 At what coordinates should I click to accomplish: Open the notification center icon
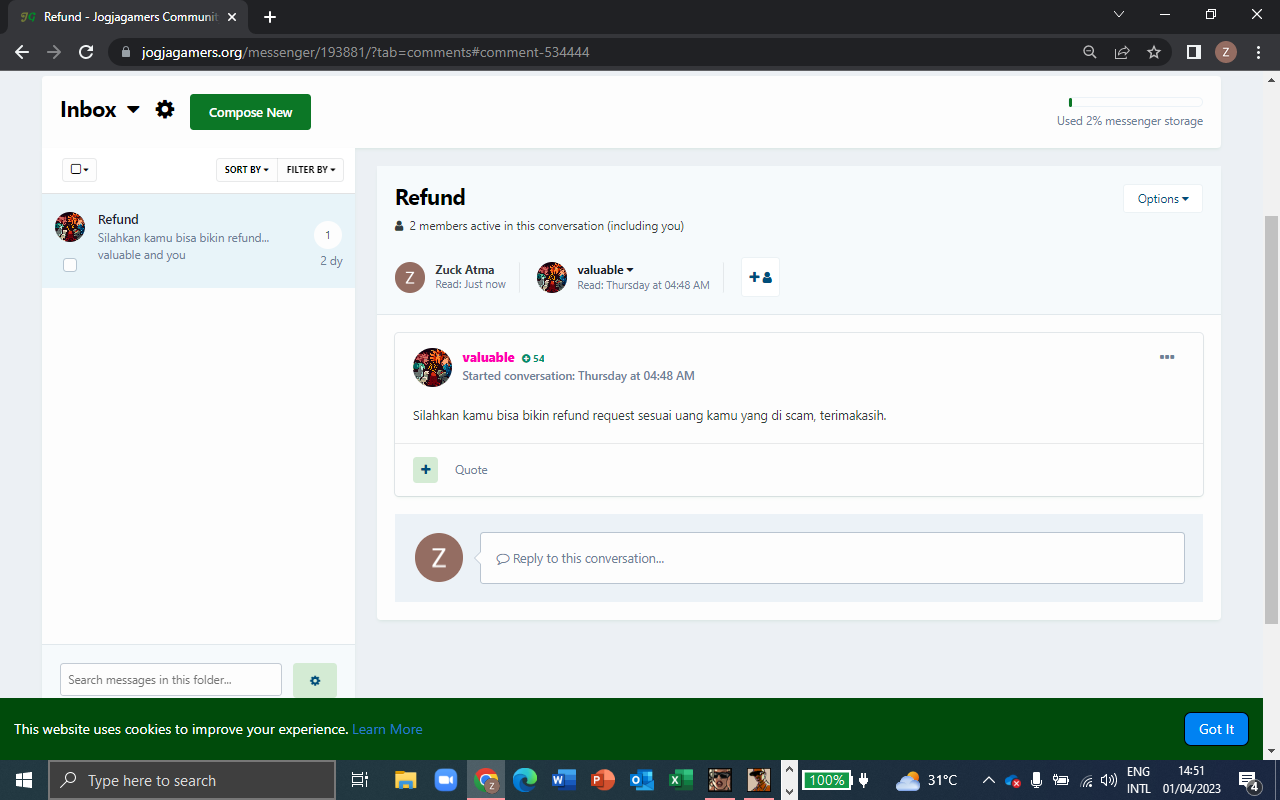[1249, 780]
